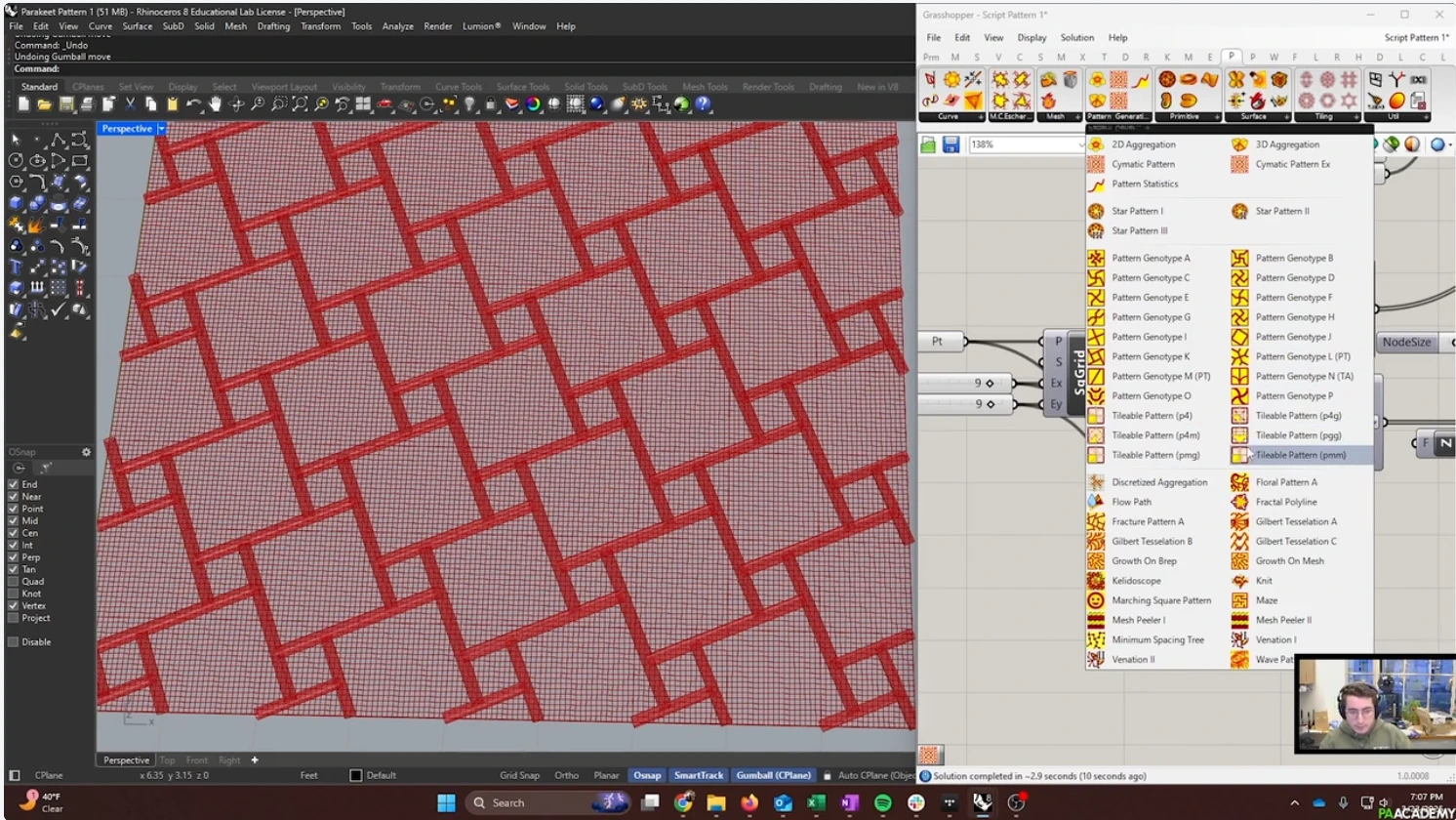Open the Perspective viewport dropdown arrow
Image resolution: width=1456 pixels, height=820 pixels.
[x=162, y=129]
